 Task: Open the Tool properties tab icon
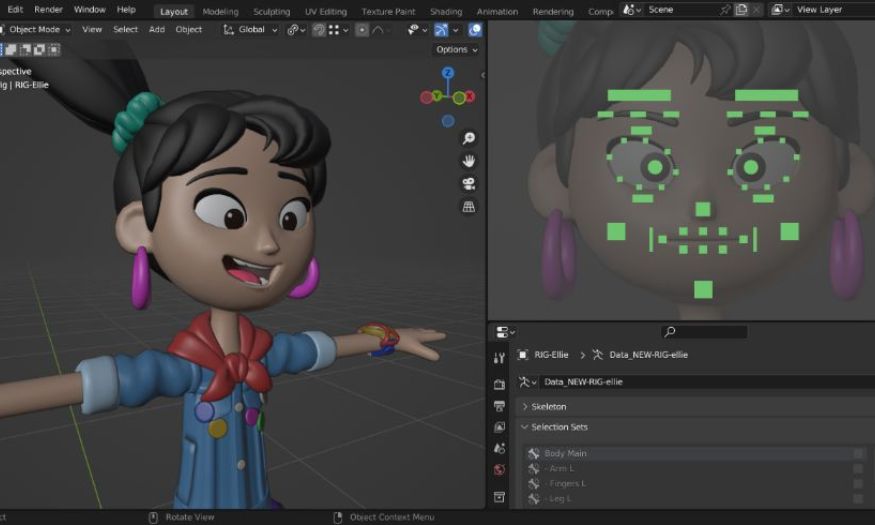coord(500,358)
